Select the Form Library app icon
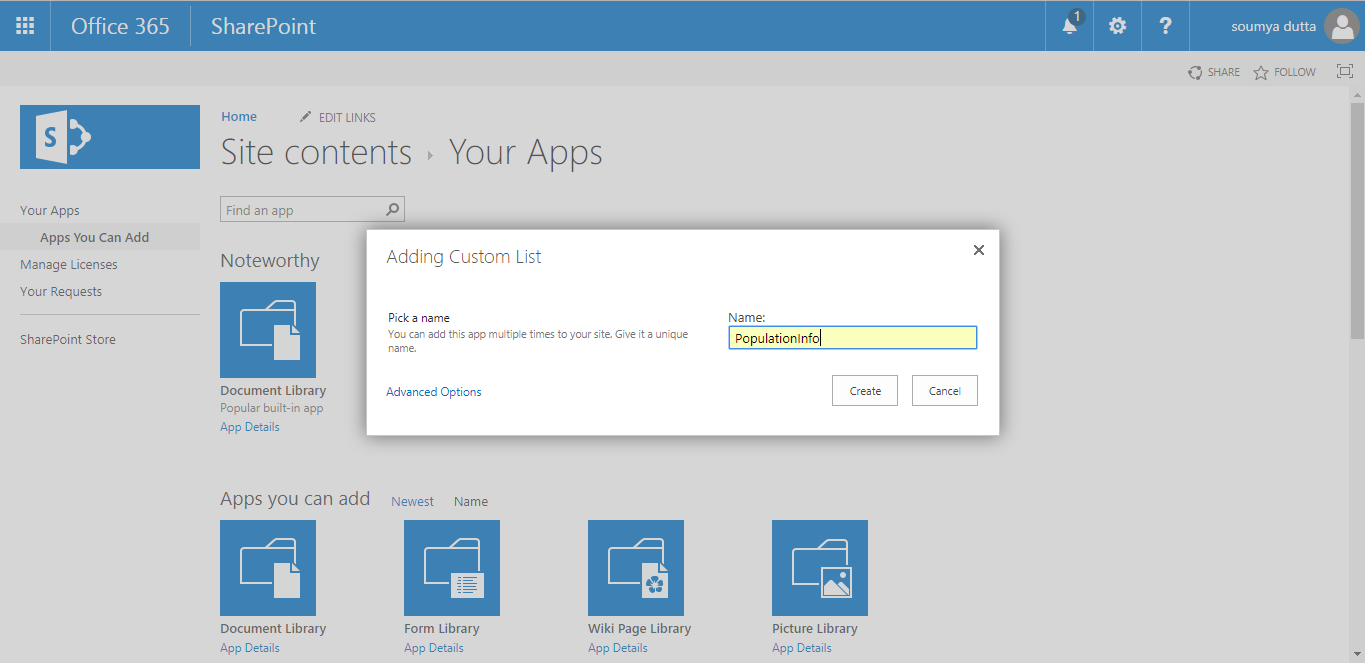This screenshot has height=663, width=1365. pyautogui.click(x=451, y=567)
